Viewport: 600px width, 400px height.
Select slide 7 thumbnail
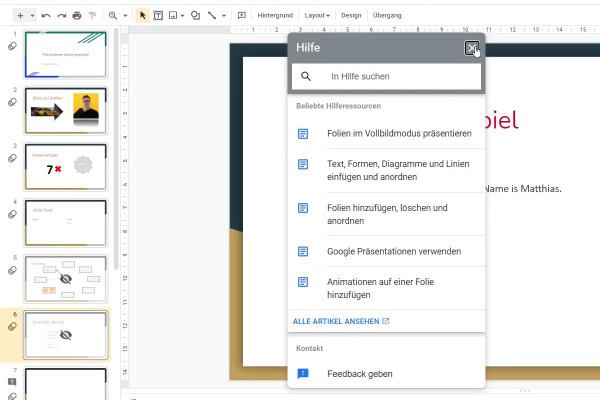(66, 384)
